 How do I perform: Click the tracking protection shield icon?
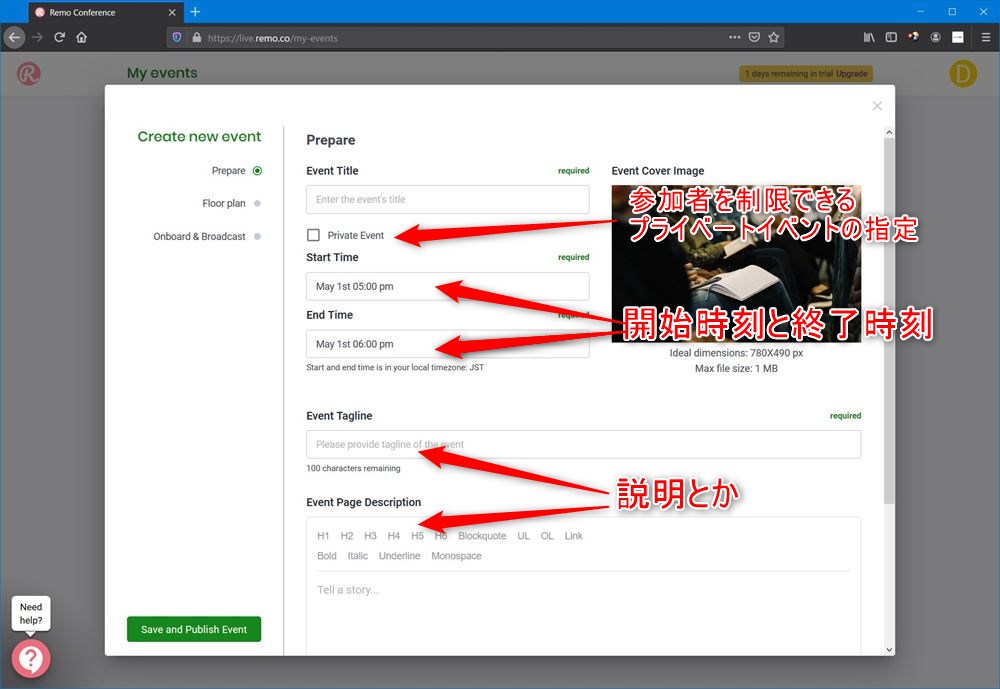pyautogui.click(x=177, y=38)
